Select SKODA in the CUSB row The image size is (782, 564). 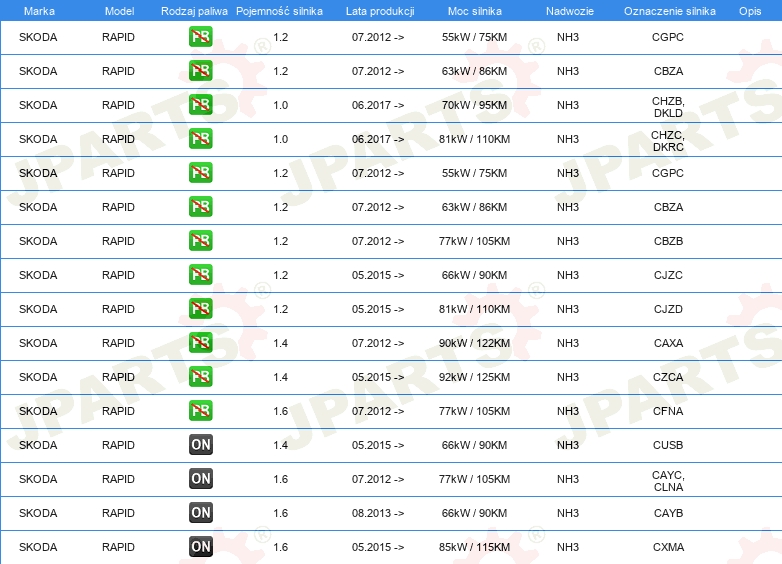(38, 445)
